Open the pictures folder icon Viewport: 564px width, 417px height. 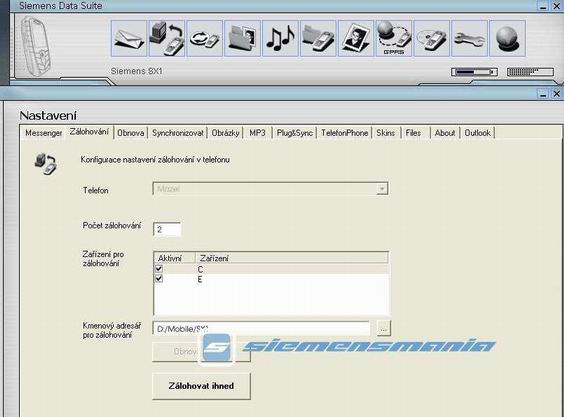[x=242, y=38]
